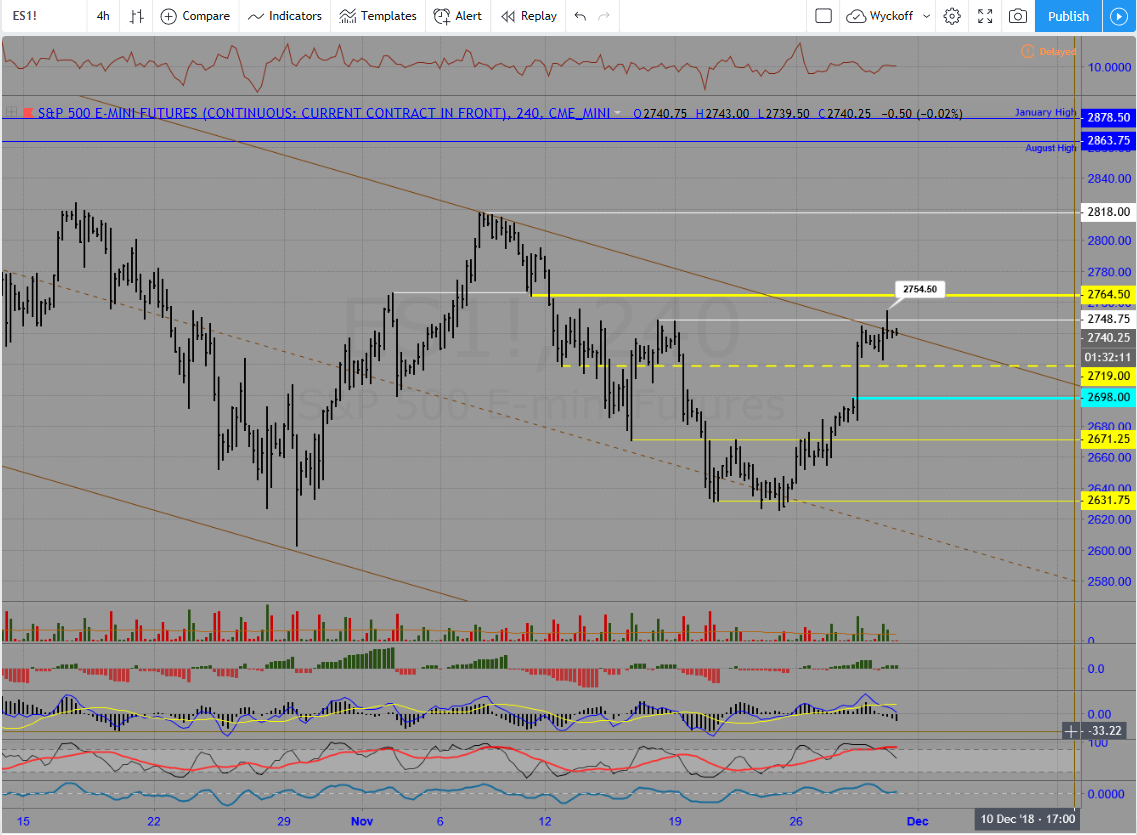Open the 4h timeframe selector
The image size is (1137, 835).
(x=103, y=16)
